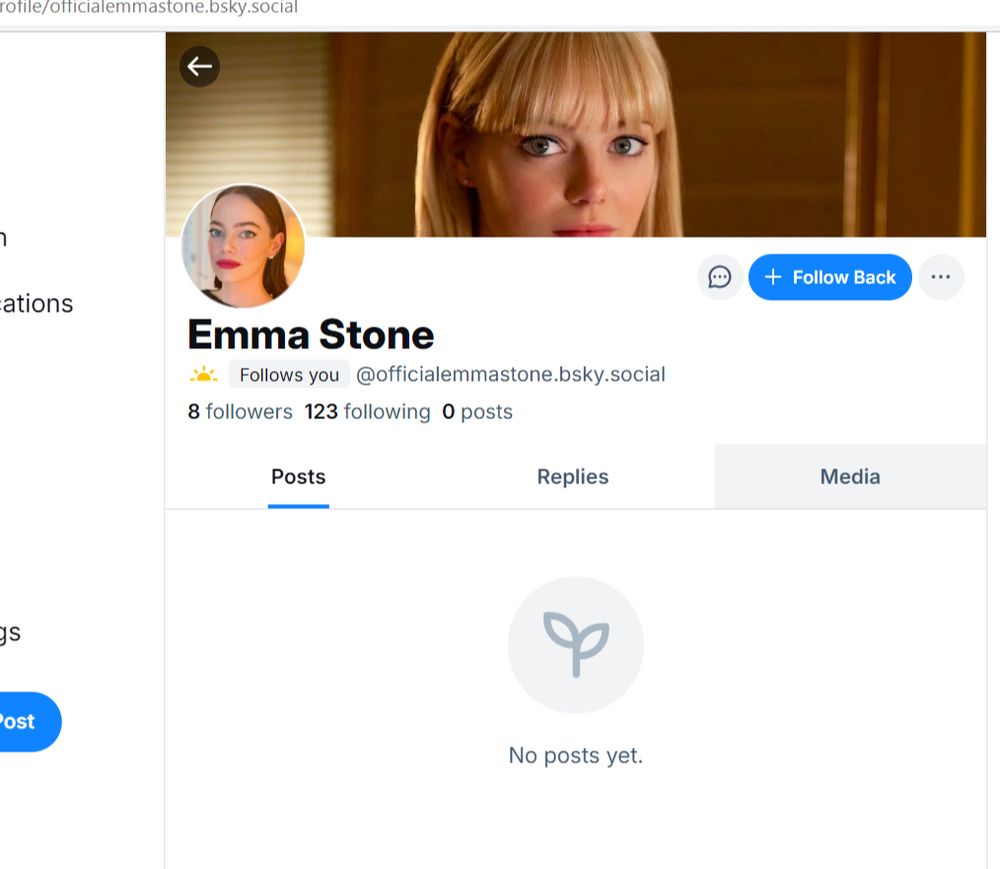Click the sun badge icon beside Follows you
The image size is (1000, 869).
[203, 374]
